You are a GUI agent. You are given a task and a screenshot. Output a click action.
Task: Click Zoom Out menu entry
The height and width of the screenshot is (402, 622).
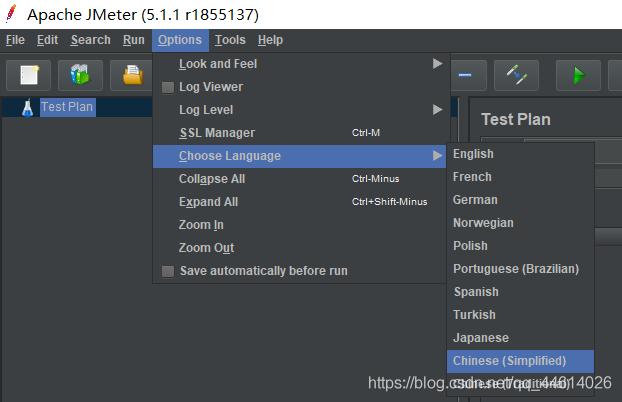tap(299, 248)
